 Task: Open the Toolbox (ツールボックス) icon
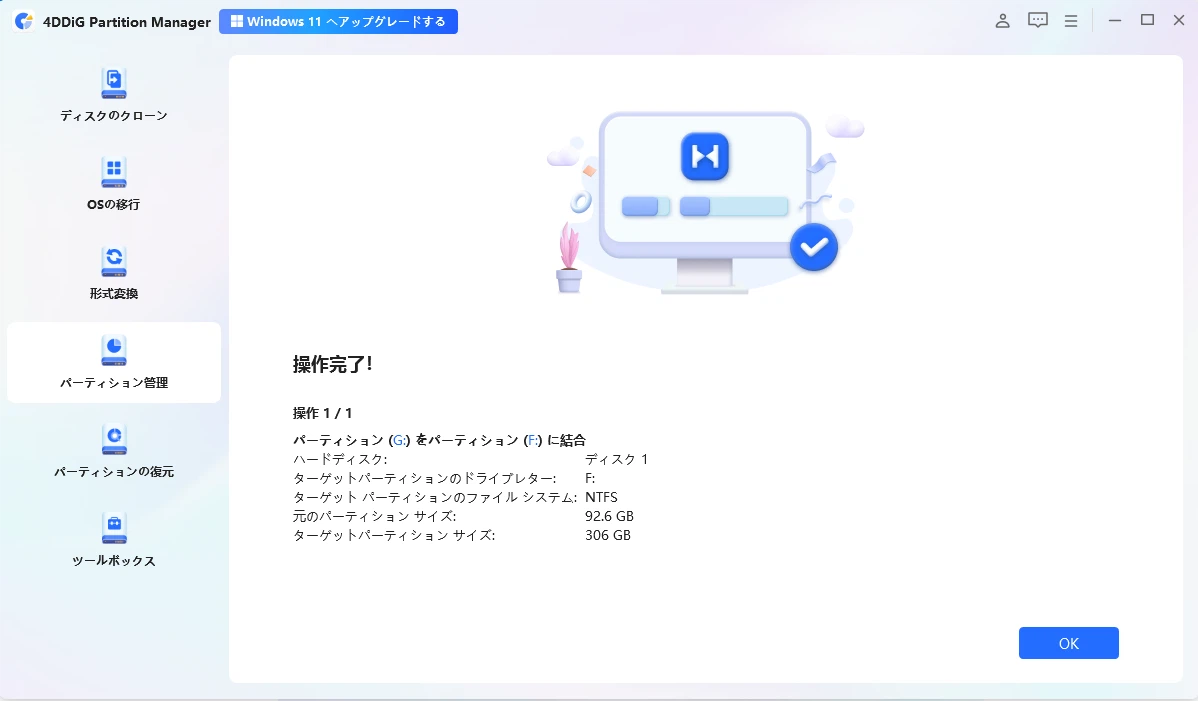[114, 528]
